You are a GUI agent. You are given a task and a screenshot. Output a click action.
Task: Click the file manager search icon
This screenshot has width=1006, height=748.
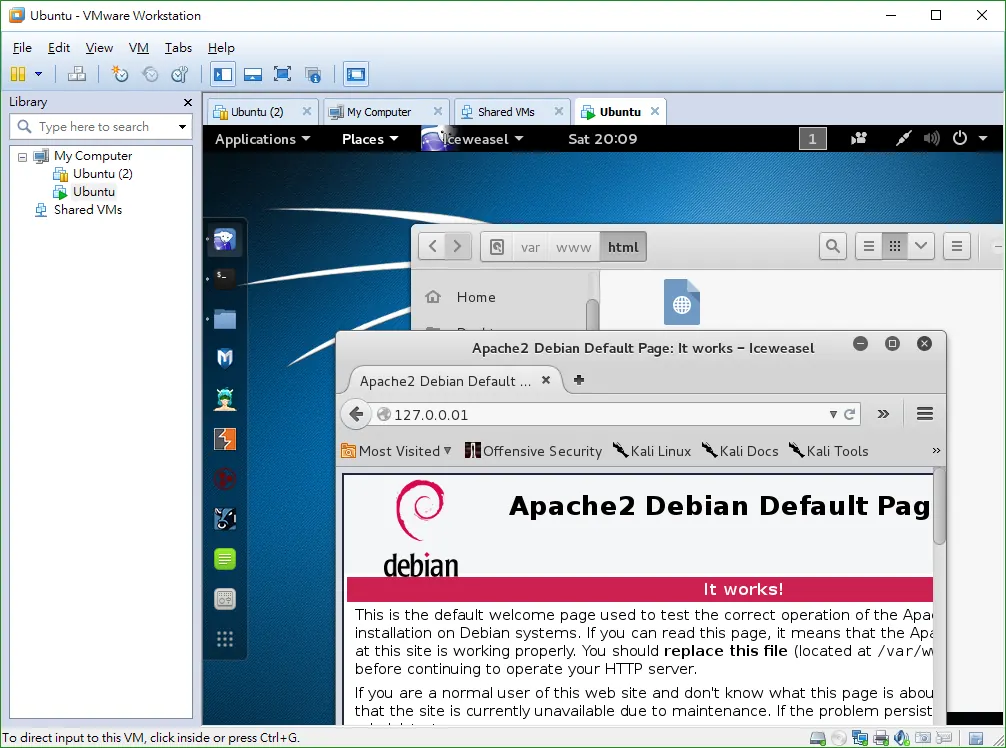click(833, 246)
